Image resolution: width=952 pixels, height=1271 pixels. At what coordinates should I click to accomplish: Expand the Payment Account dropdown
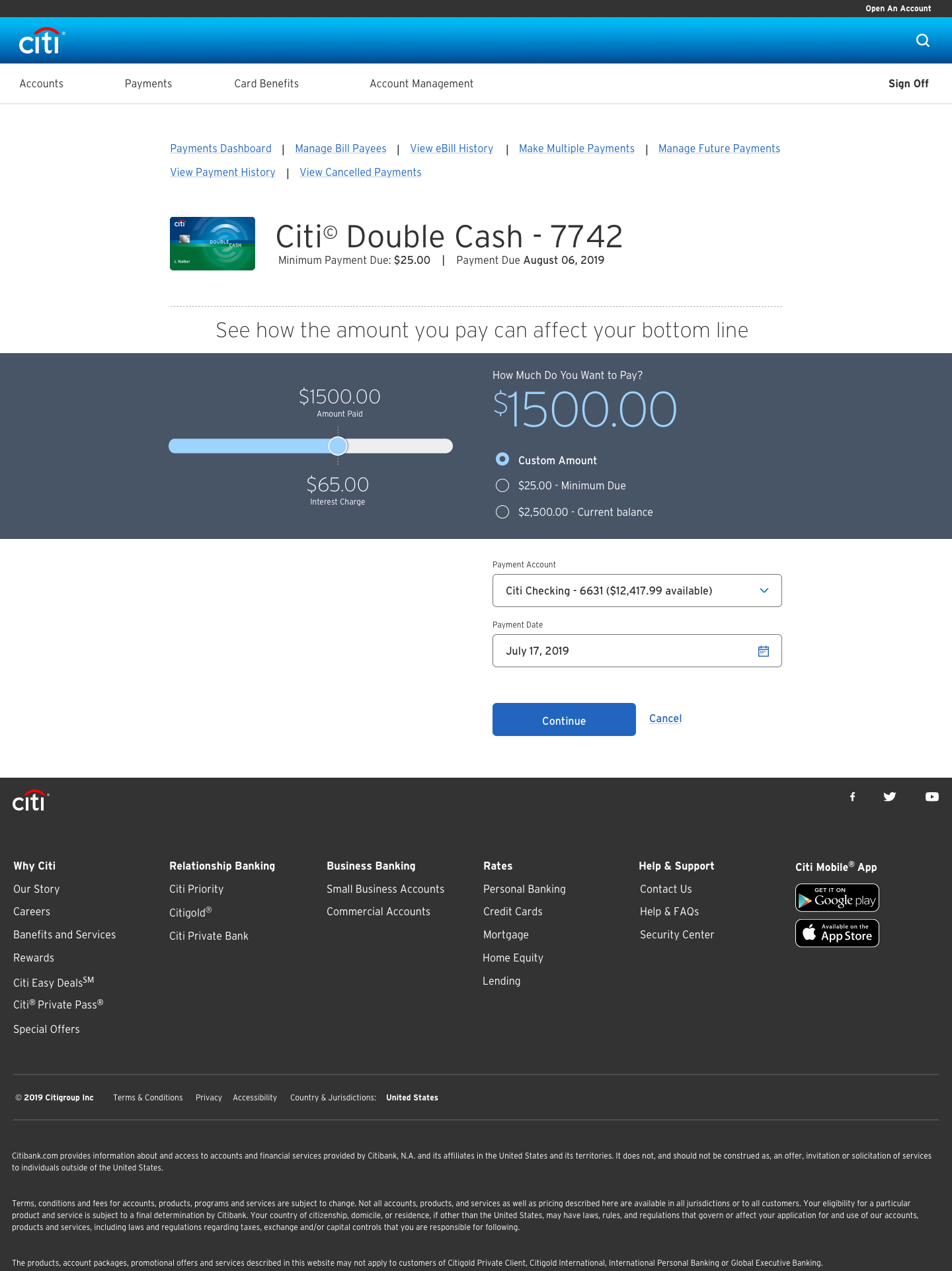click(637, 591)
